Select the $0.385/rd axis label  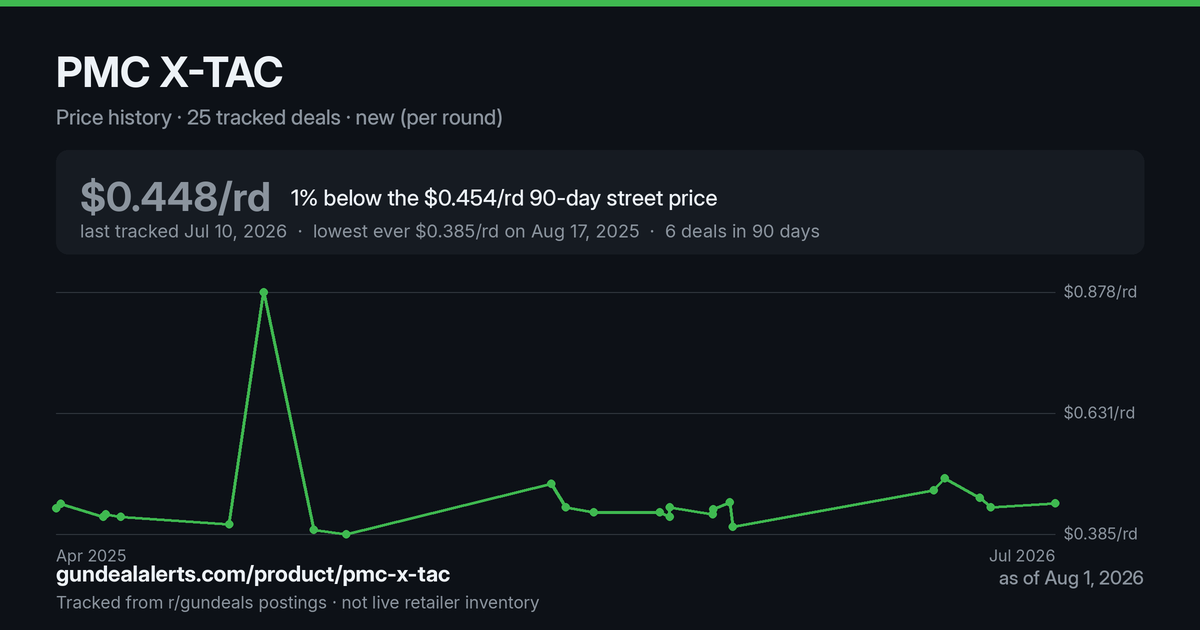pos(1101,534)
